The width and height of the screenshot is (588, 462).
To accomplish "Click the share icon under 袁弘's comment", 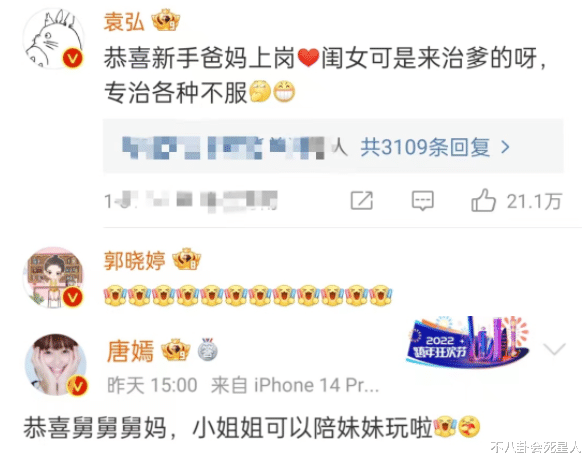I will click(362, 201).
